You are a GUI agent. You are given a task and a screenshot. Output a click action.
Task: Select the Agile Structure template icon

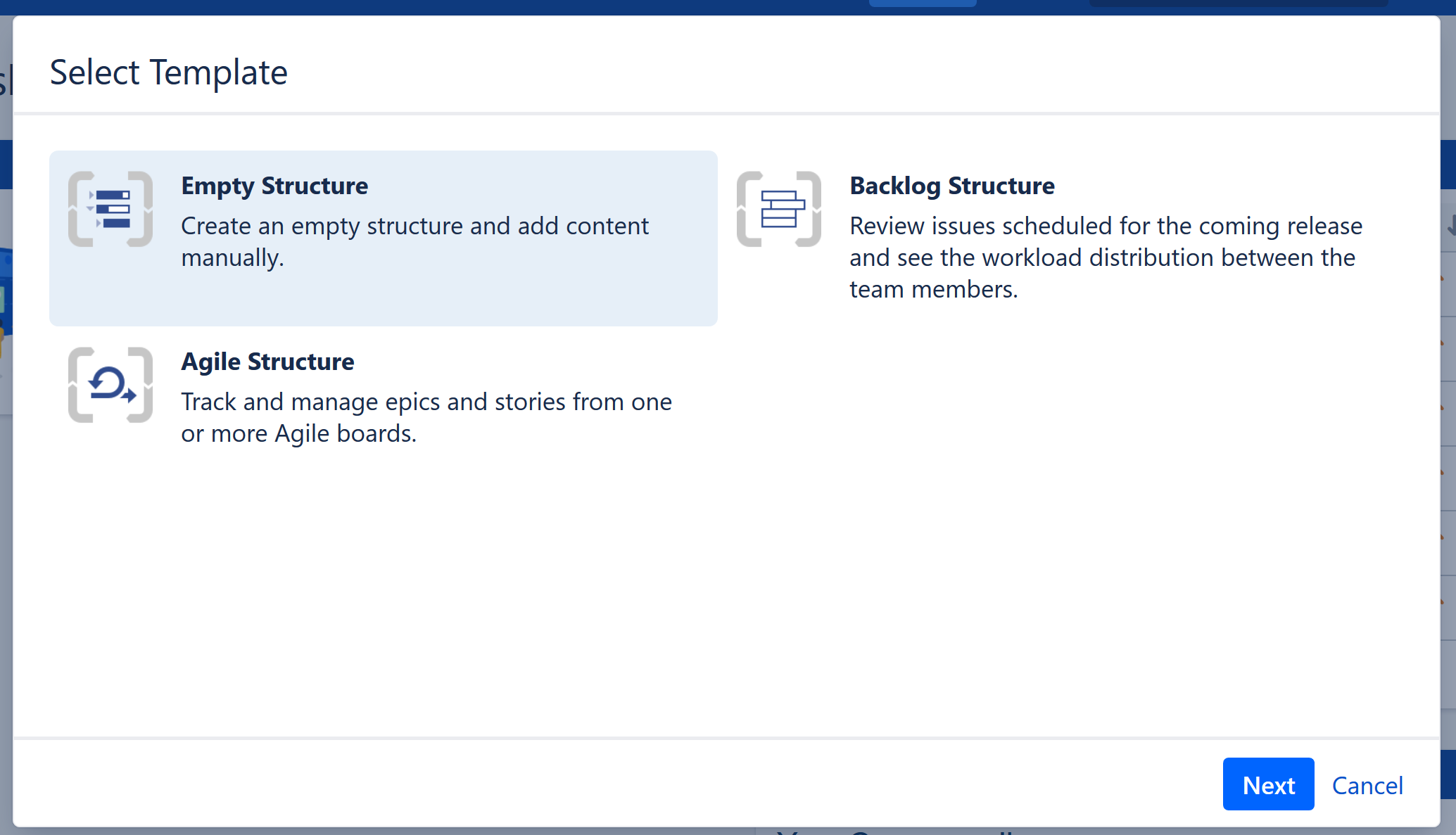click(x=110, y=385)
